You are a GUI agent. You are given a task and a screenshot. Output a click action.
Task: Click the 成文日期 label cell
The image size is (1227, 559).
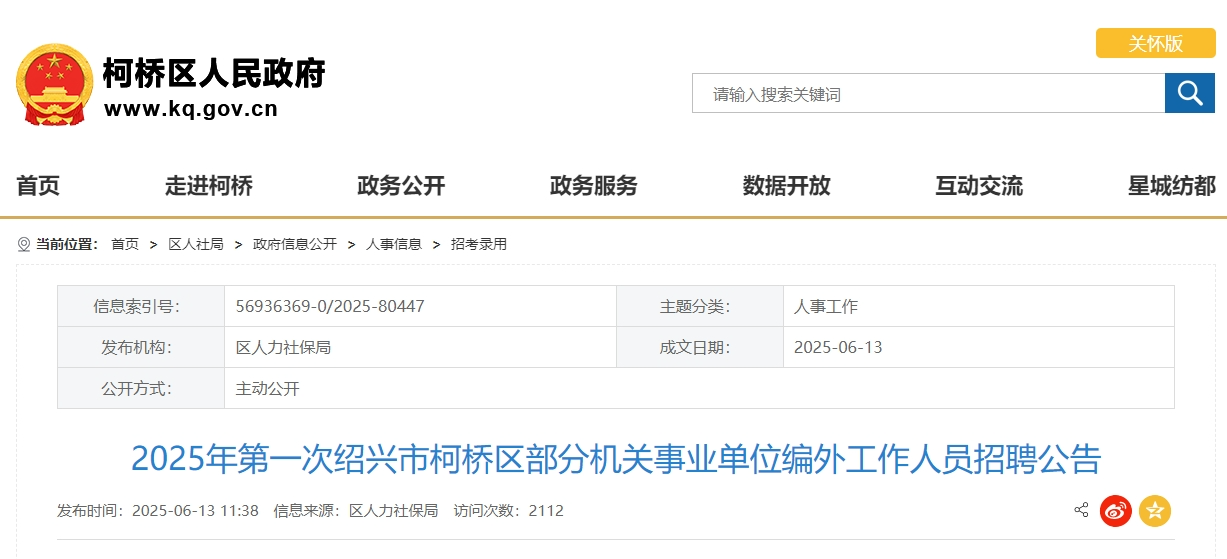(x=700, y=347)
